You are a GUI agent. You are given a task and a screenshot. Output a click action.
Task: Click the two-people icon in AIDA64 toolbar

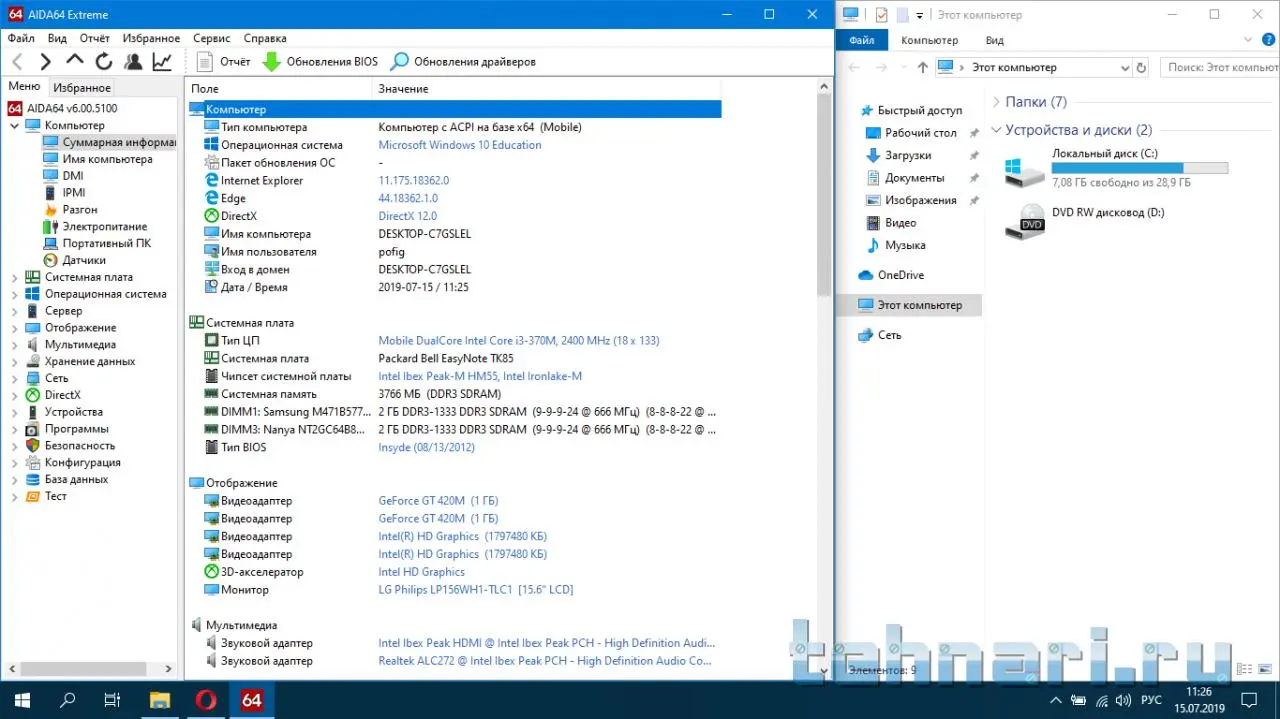[x=133, y=62]
